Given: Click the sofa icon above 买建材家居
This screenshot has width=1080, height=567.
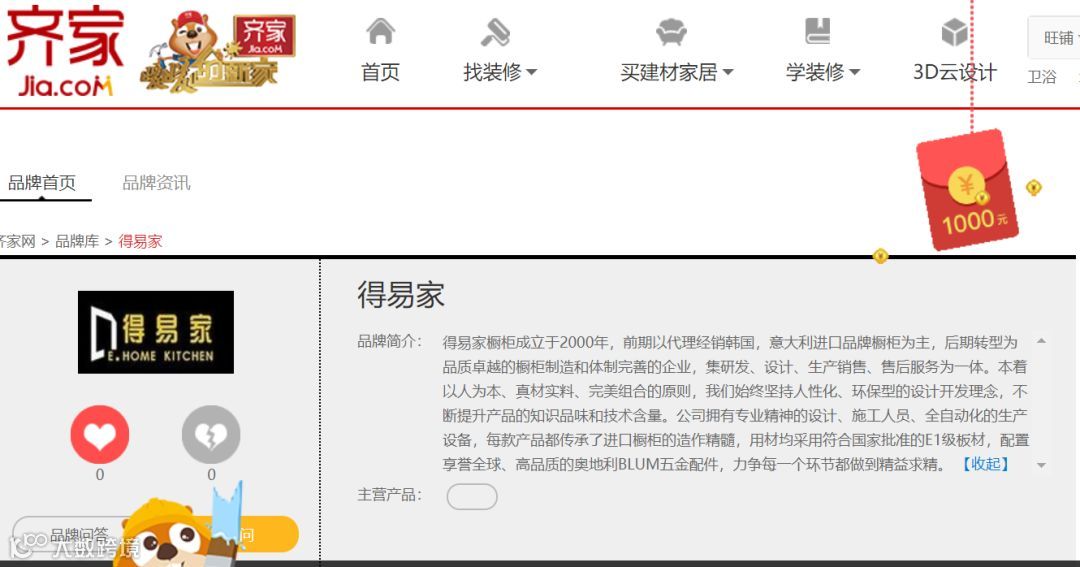Looking at the screenshot, I should [671, 32].
